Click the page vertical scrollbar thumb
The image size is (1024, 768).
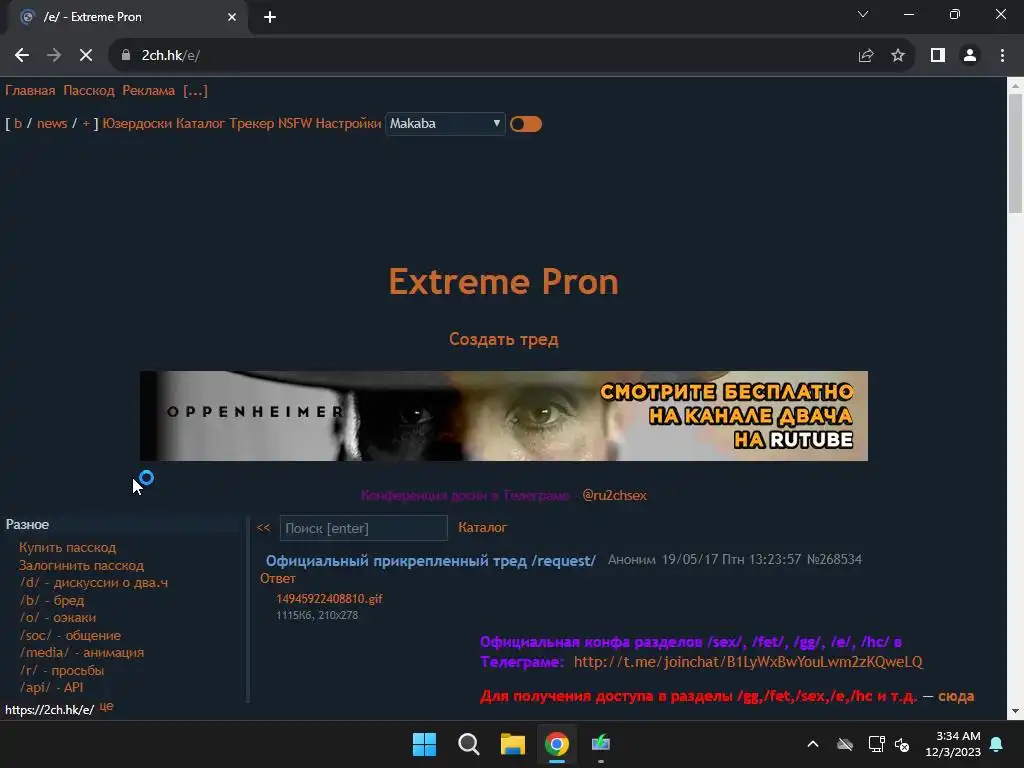(1015, 153)
